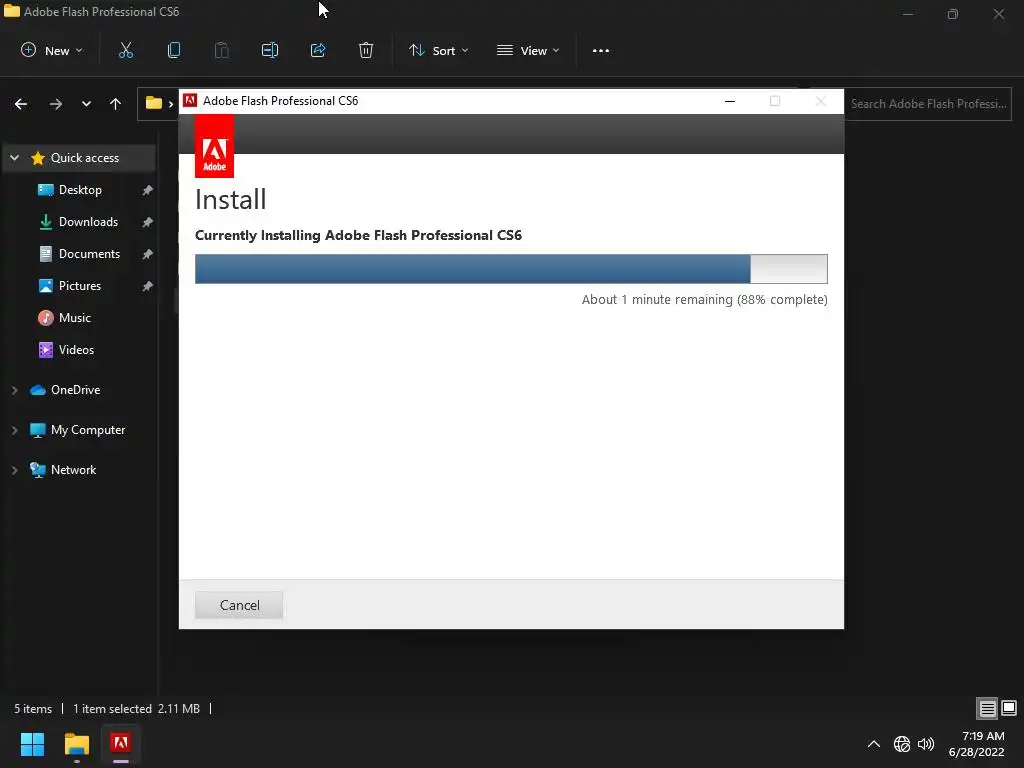Expand the My Computer tree node
The height and width of the screenshot is (768, 1024).
click(x=14, y=430)
